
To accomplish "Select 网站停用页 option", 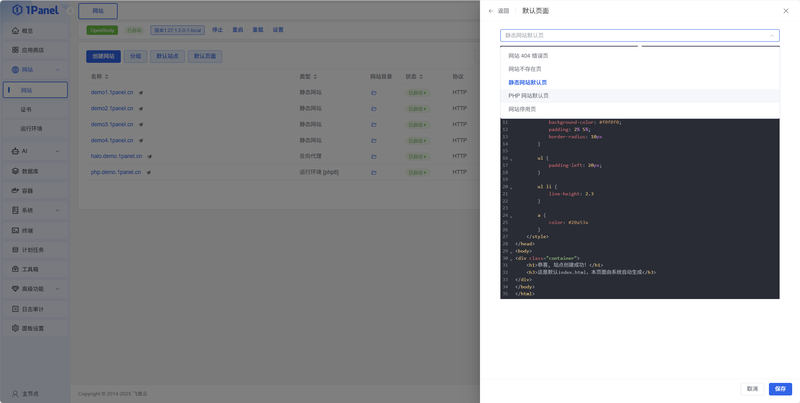I will point(640,109).
